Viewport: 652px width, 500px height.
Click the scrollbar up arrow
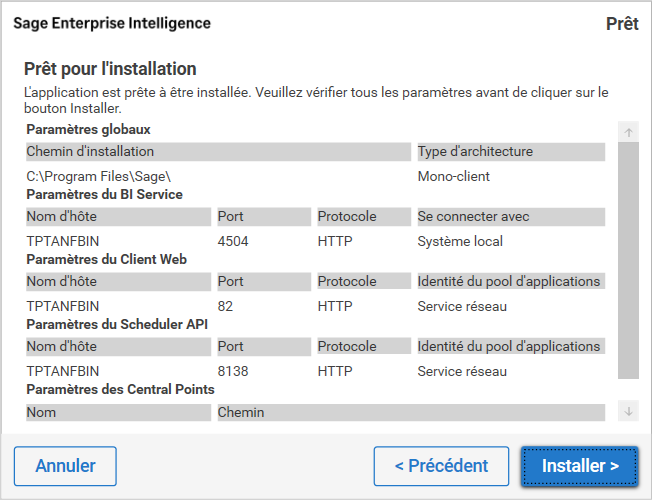tap(628, 132)
